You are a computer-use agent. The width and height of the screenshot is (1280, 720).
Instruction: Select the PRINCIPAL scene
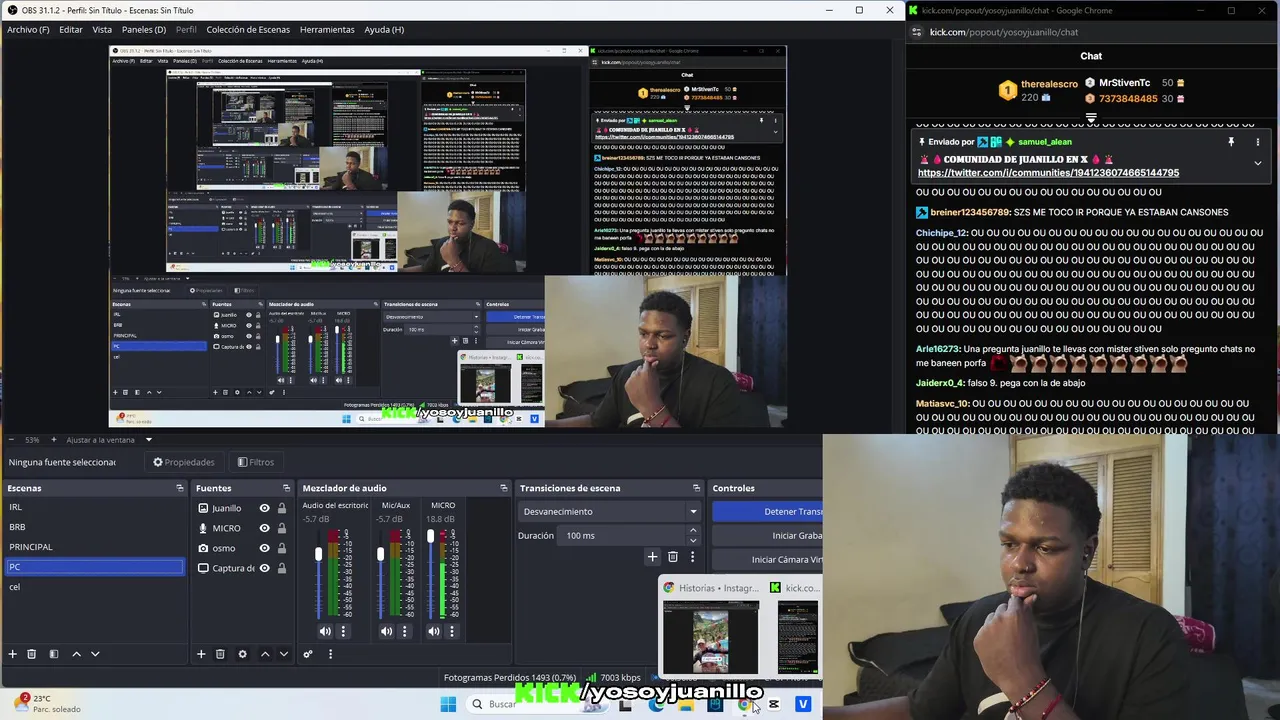[95, 547]
